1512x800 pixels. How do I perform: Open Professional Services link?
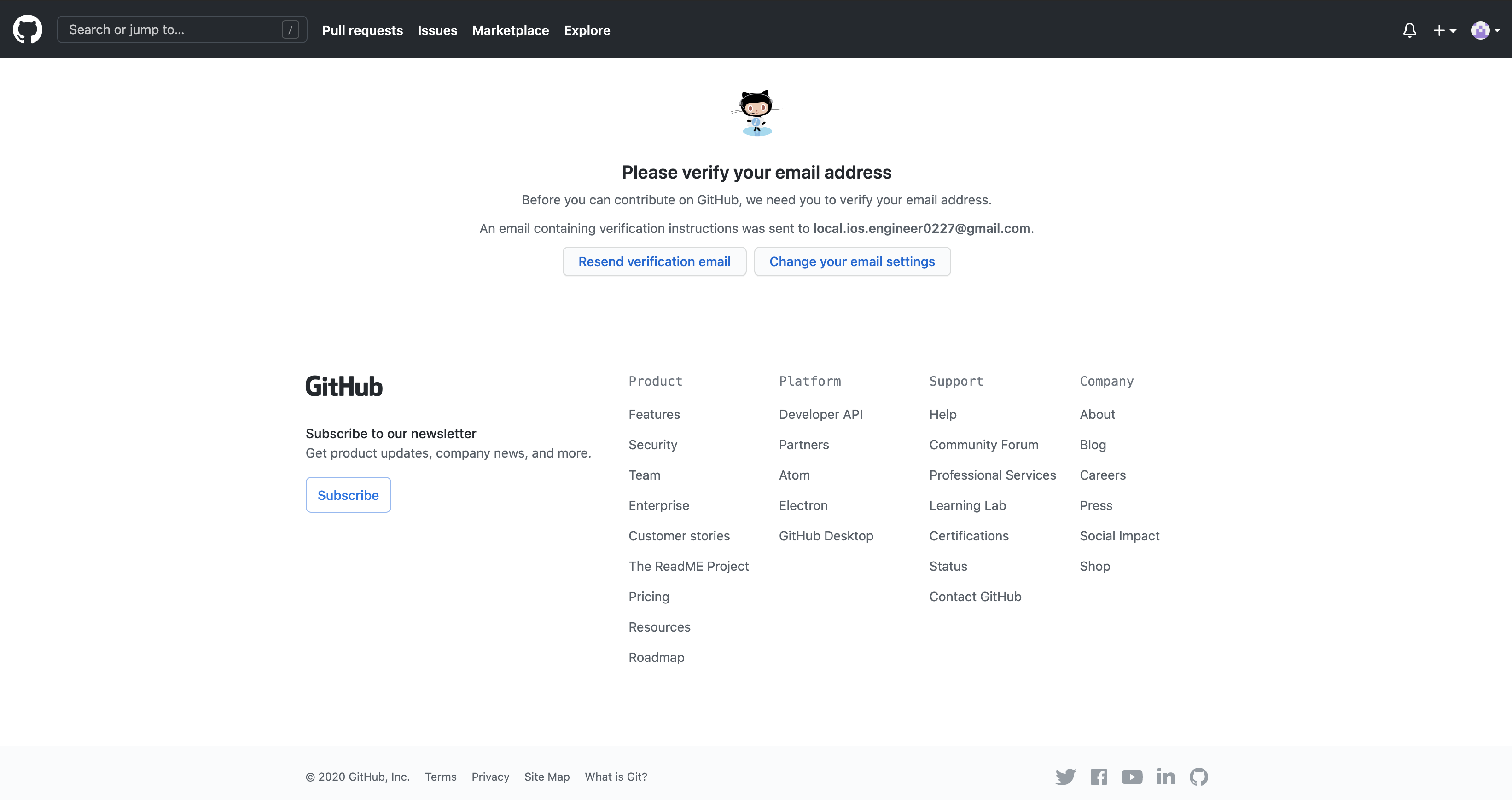pos(993,475)
